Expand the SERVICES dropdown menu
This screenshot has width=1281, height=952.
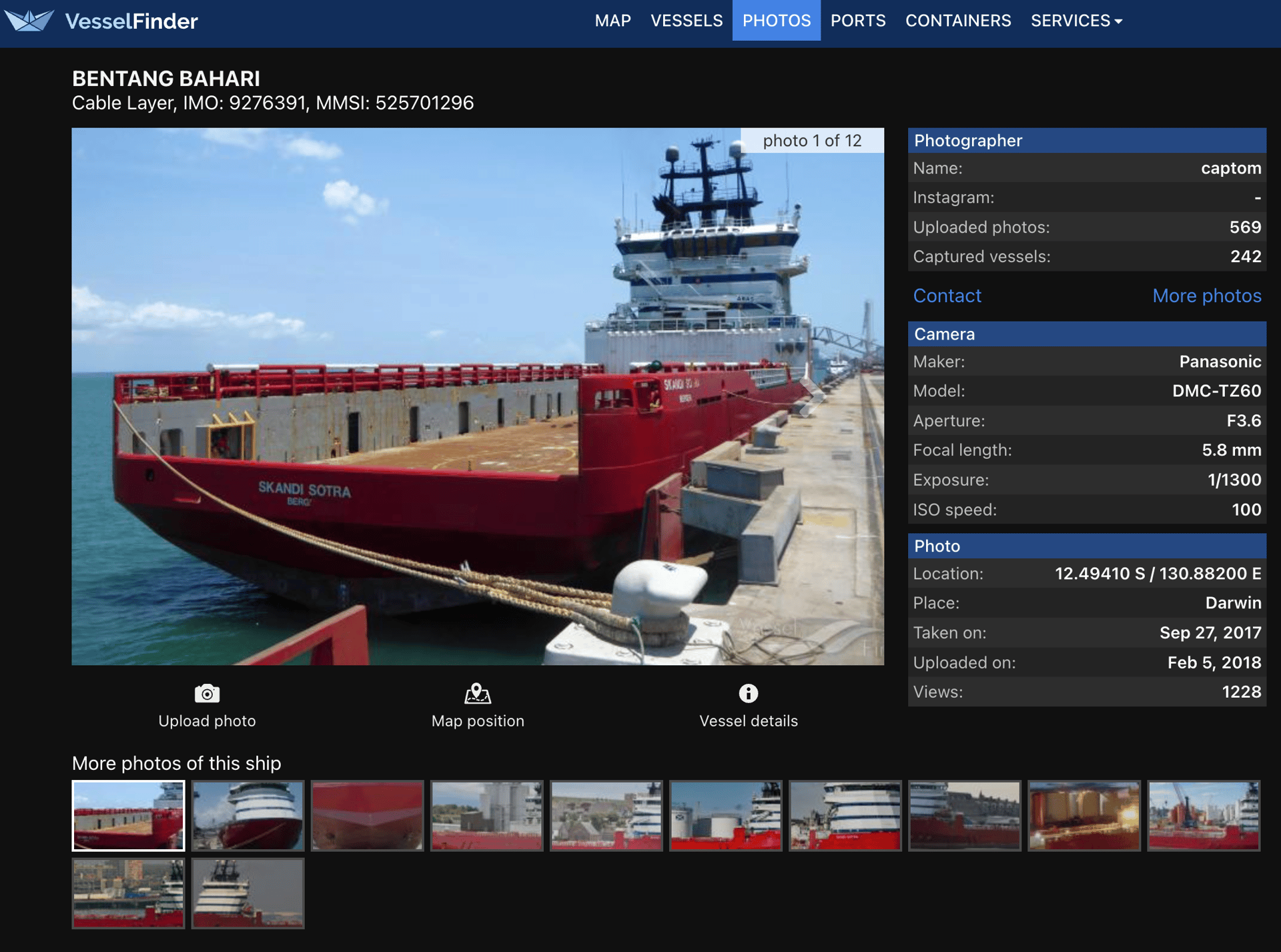click(1076, 21)
